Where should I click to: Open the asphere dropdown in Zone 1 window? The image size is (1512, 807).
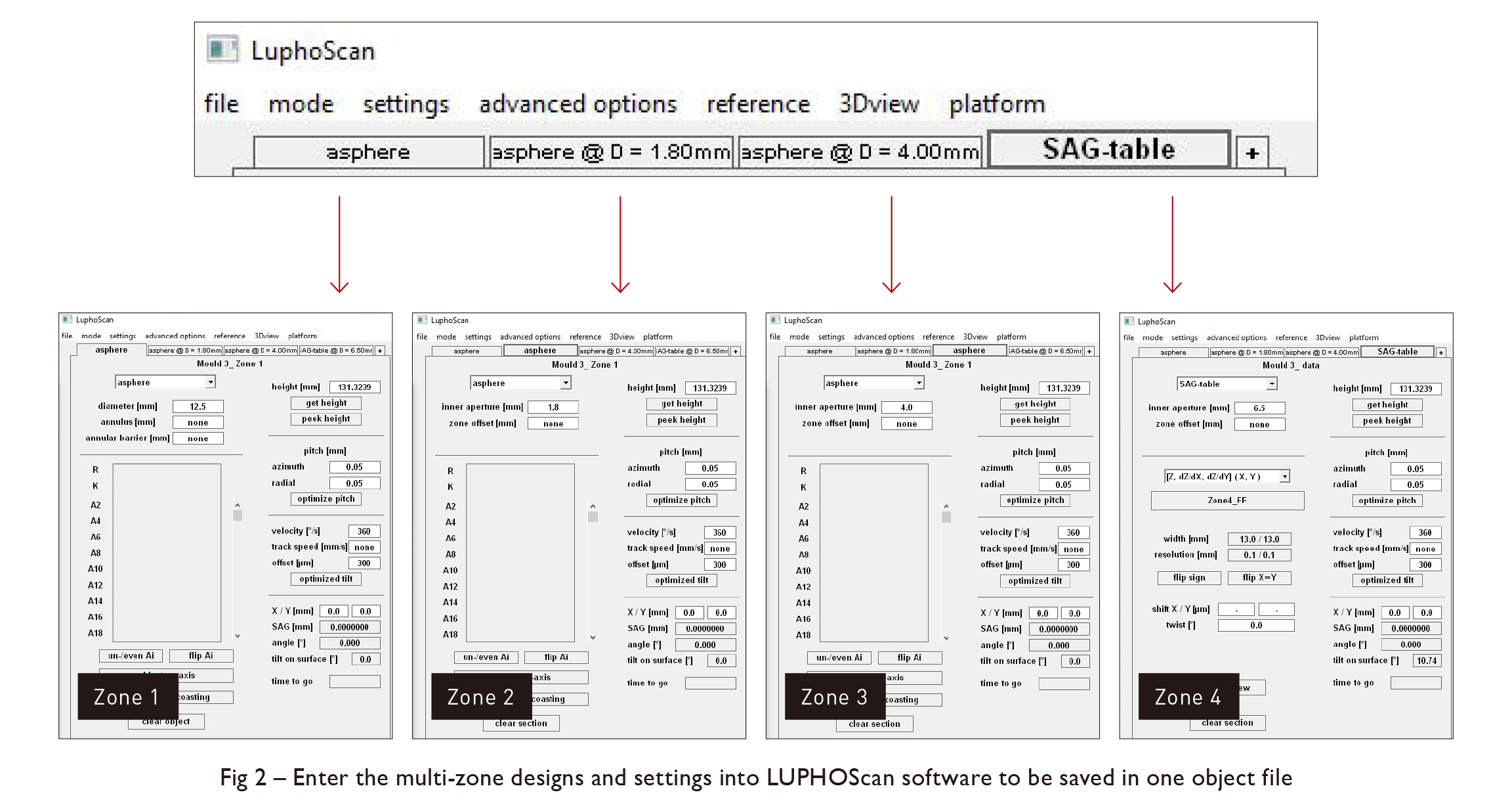point(210,382)
